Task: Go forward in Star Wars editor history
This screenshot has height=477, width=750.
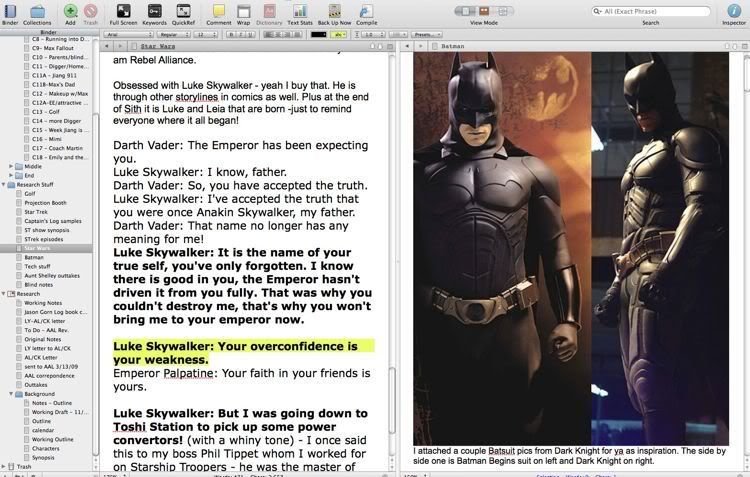Action: 120,46
